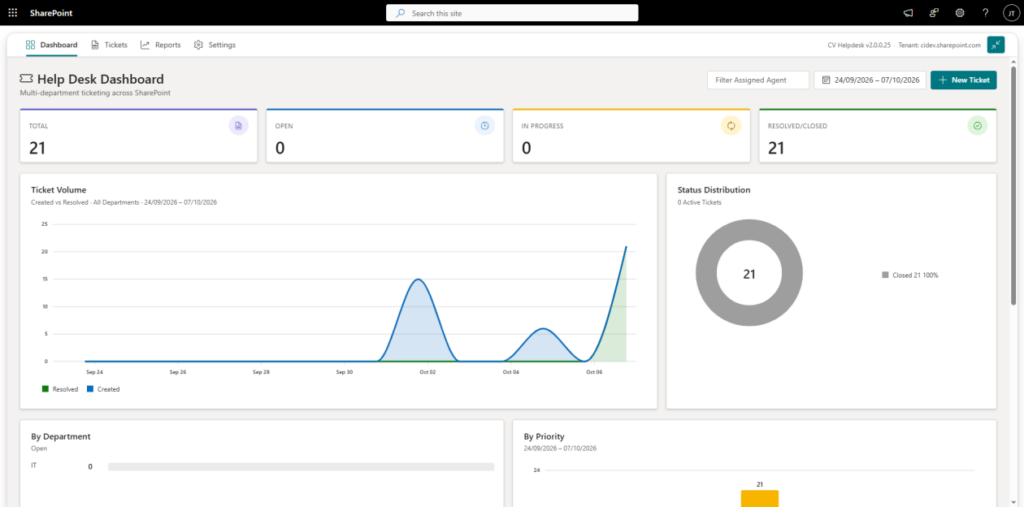Viewport: 1024px width, 507px height.
Task: Click the IT department progress bar
Action: pyautogui.click(x=301, y=466)
